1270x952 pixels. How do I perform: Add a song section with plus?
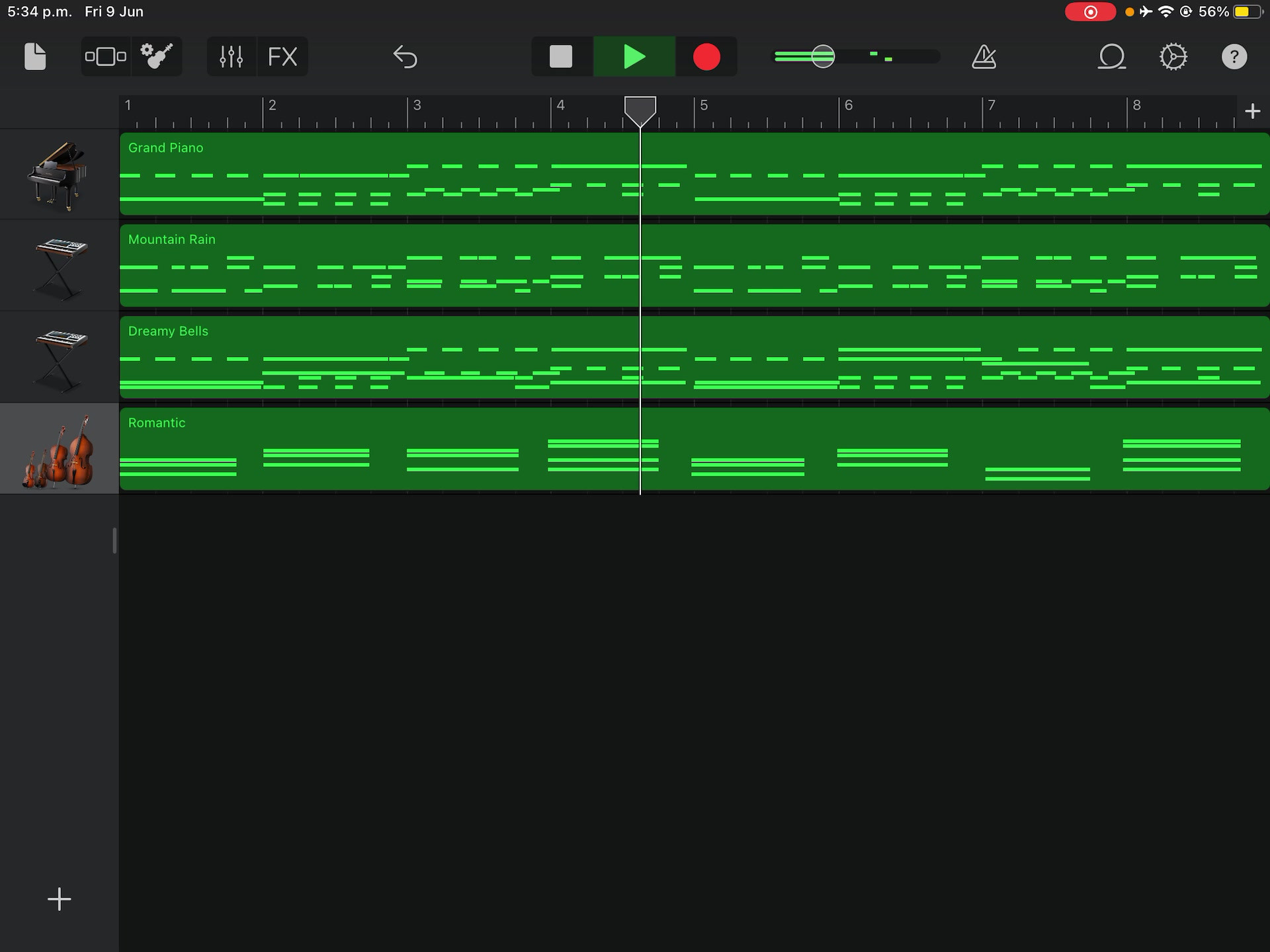1252,111
